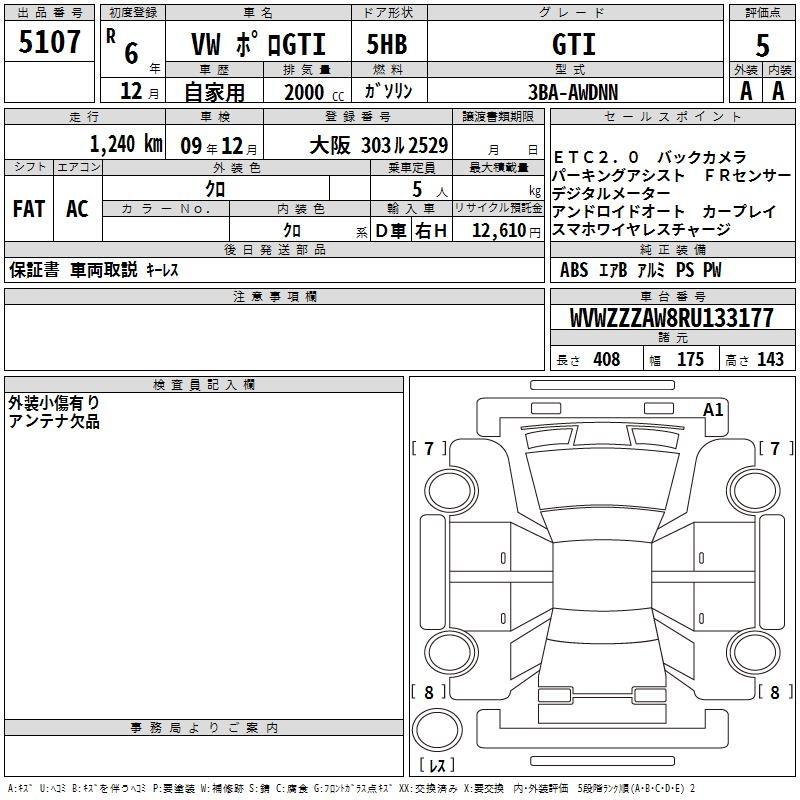Click mileage value 1,240 km

click(x=126, y=144)
